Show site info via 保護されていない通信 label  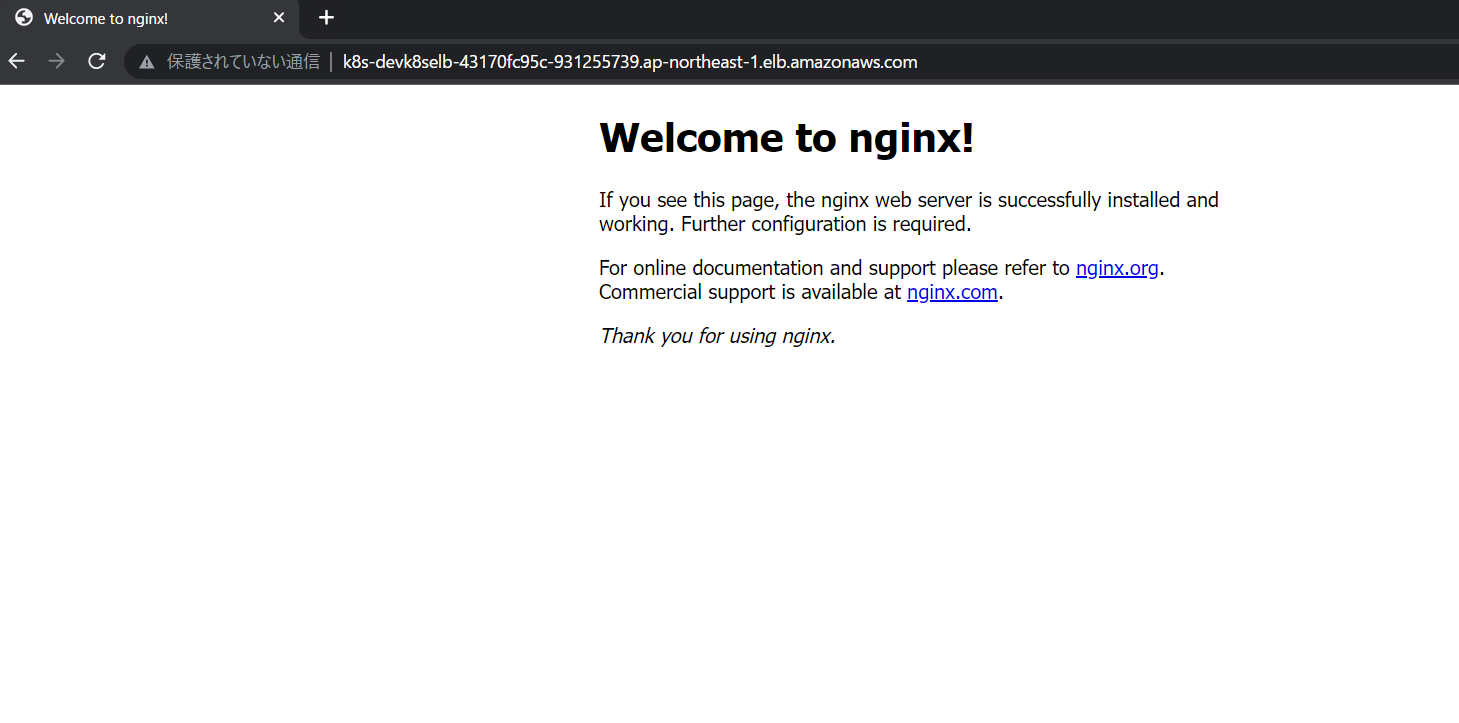(x=242, y=62)
